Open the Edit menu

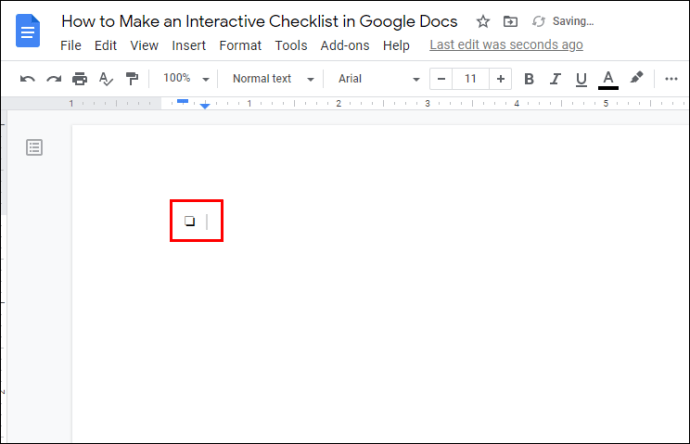coord(106,45)
